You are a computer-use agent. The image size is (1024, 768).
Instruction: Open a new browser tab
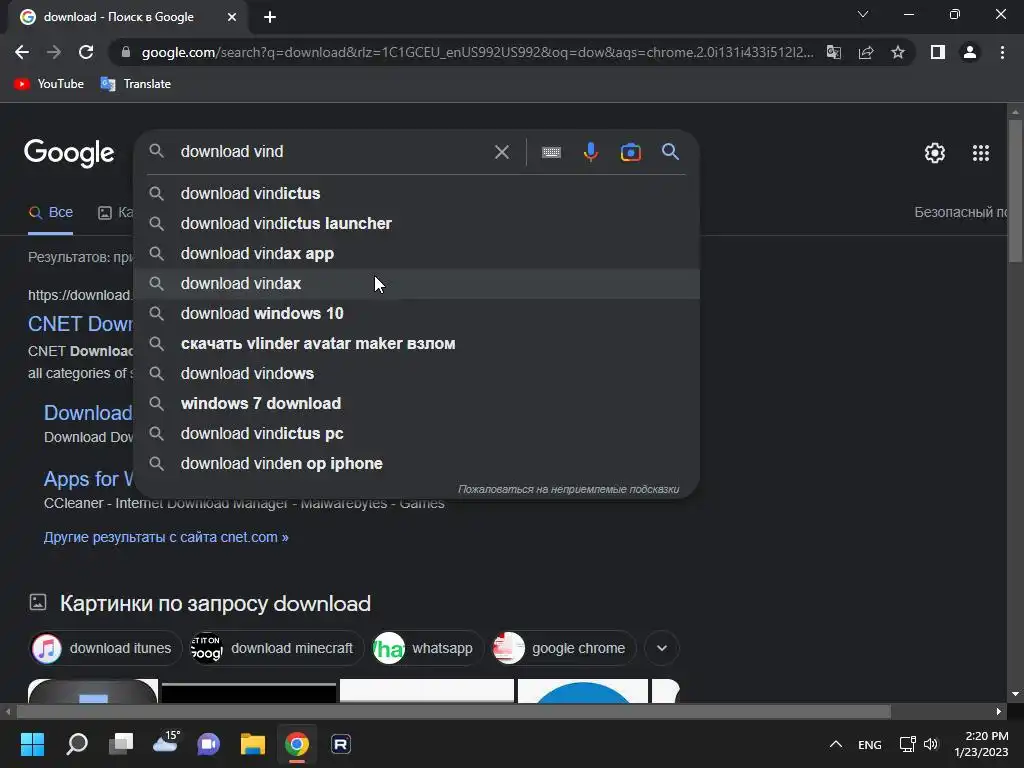click(x=270, y=18)
